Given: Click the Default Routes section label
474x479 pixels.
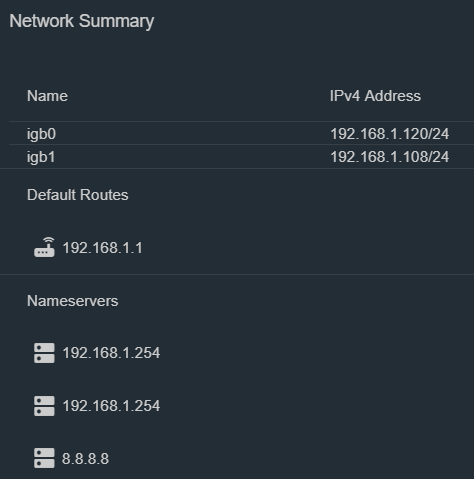Looking at the screenshot, I should pos(78,195).
